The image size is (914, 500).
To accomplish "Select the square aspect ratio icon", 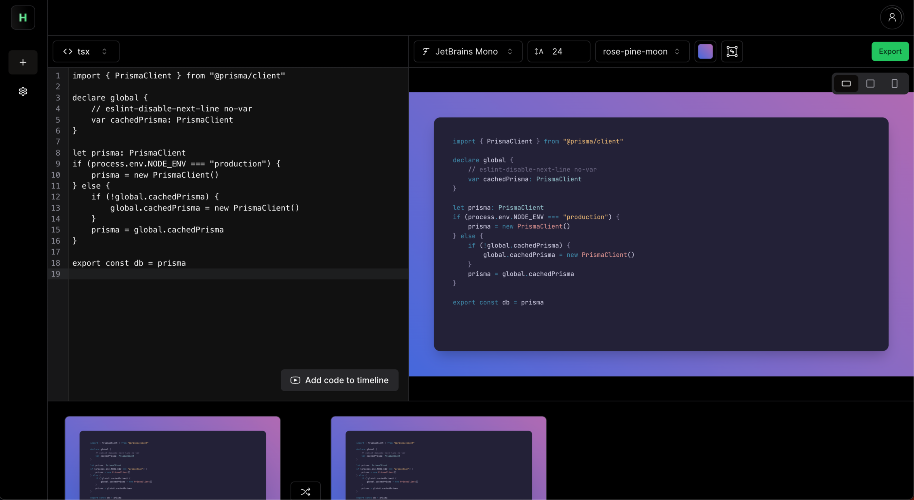I will [x=870, y=83].
